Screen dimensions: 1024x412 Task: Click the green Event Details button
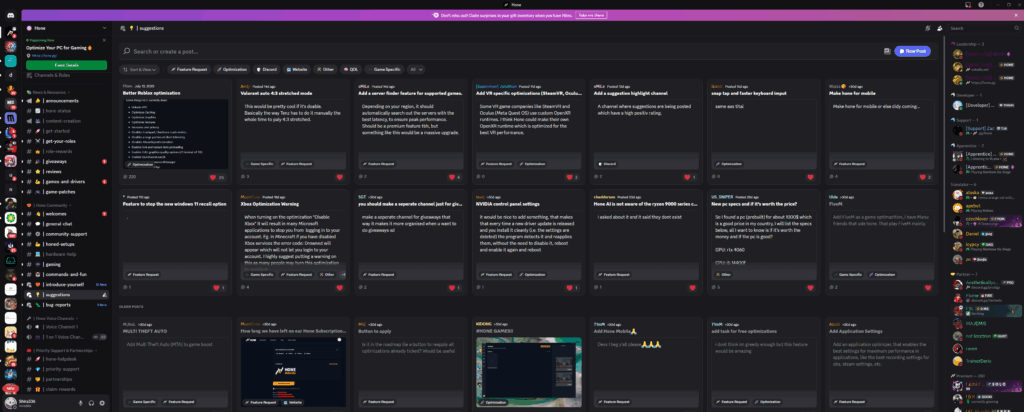(67, 65)
